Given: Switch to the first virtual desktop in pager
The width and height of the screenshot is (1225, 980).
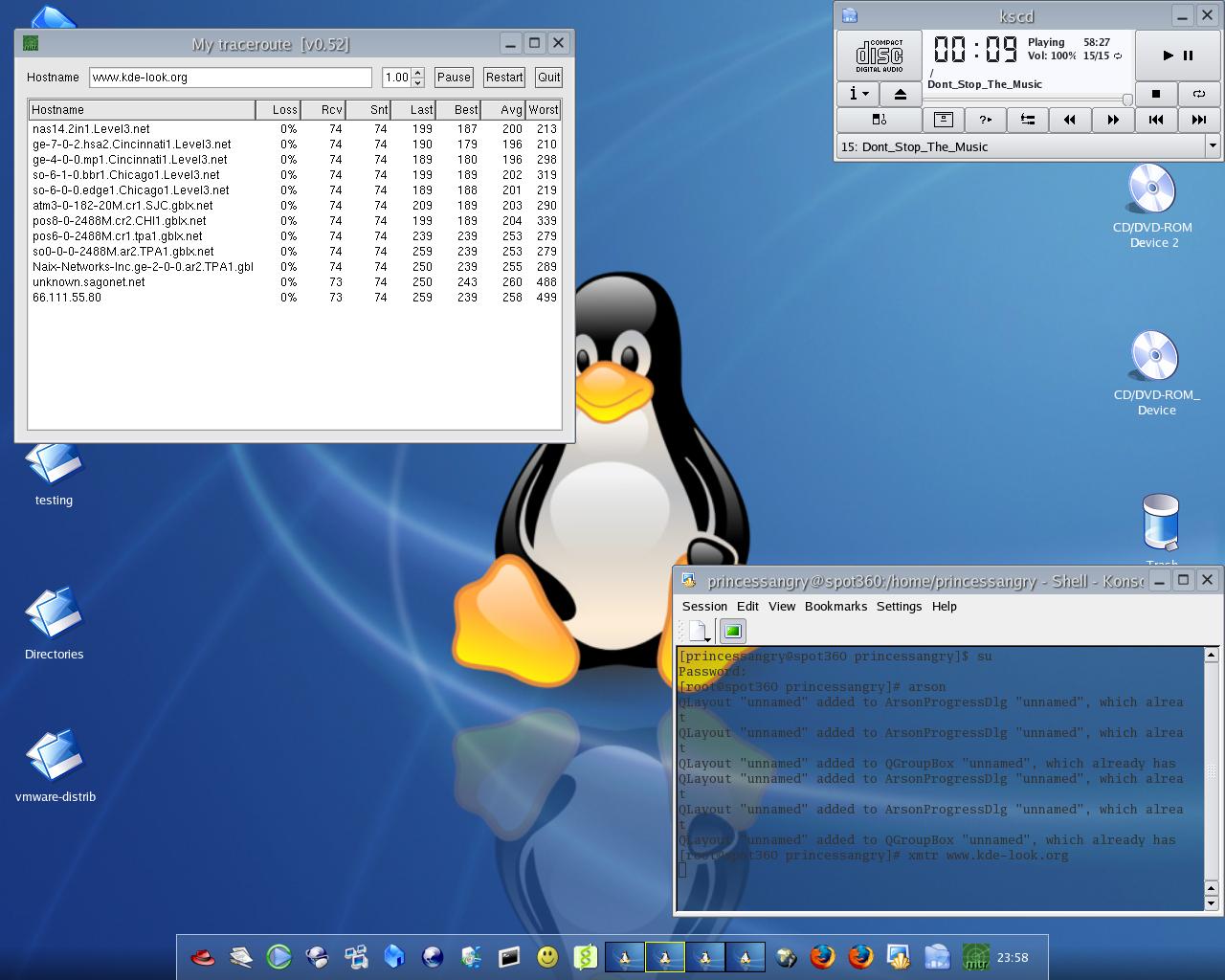Looking at the screenshot, I should point(624,957).
